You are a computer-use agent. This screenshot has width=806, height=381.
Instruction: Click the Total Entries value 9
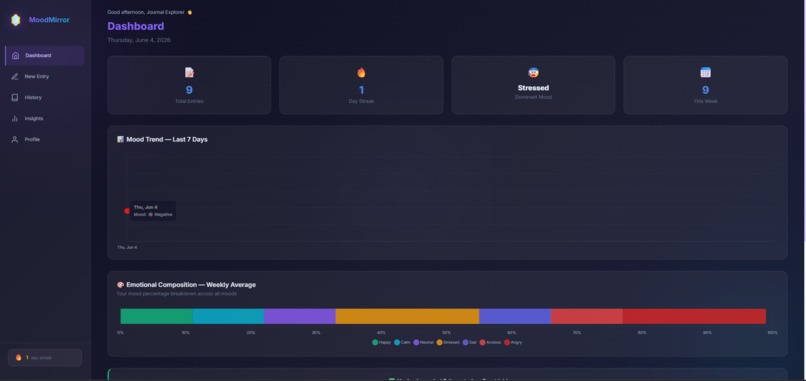coord(189,90)
